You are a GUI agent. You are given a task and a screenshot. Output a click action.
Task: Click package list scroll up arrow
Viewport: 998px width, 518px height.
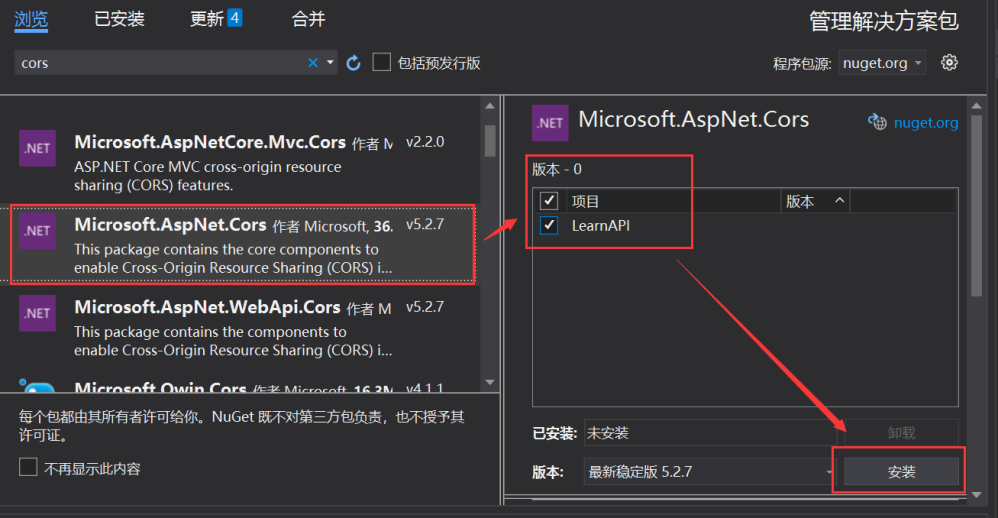coord(489,106)
